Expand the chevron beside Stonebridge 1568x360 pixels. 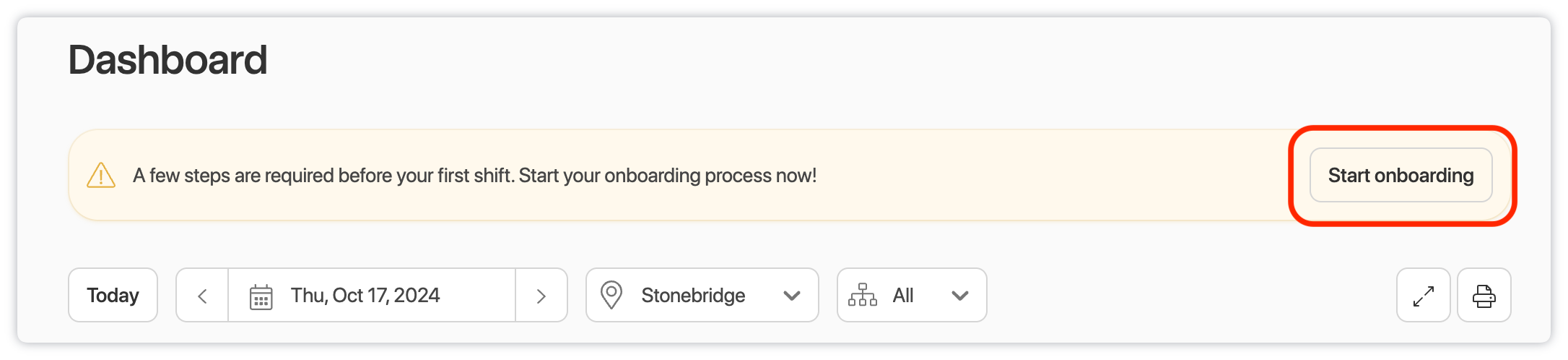pyautogui.click(x=792, y=296)
